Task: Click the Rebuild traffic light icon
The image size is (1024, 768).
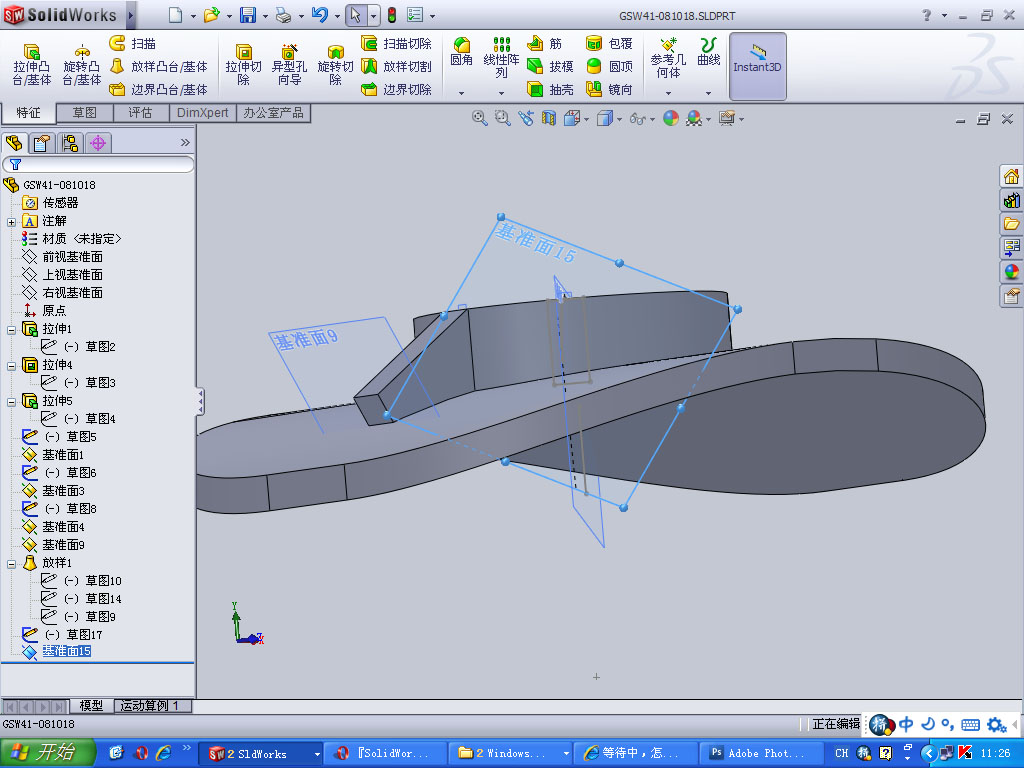Action: [x=392, y=15]
